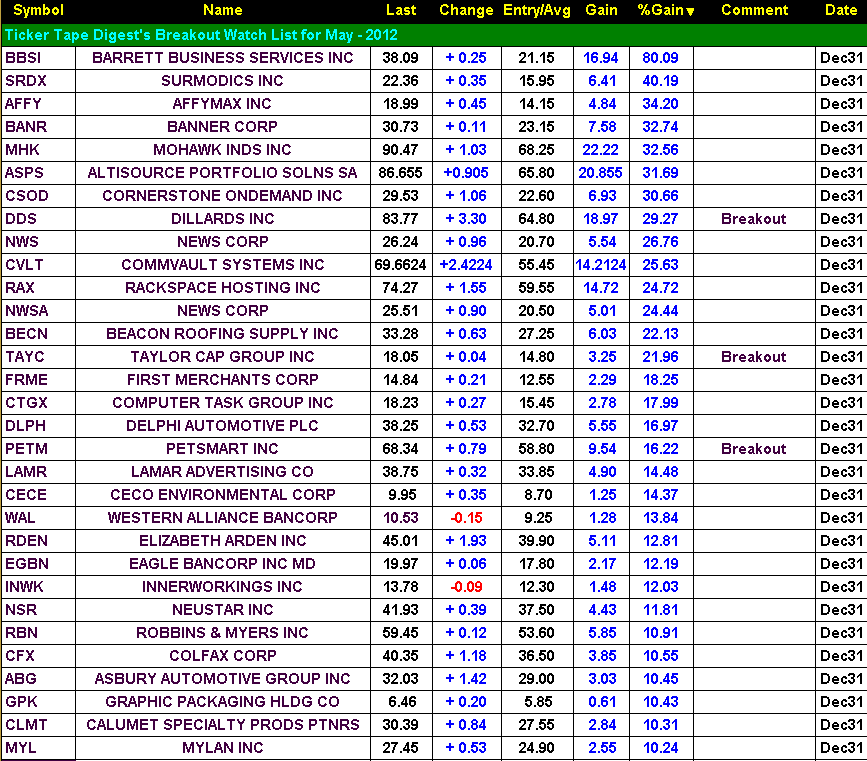867x761 pixels.
Task: Select the ASPS symbol cell
Action: click(x=38, y=173)
